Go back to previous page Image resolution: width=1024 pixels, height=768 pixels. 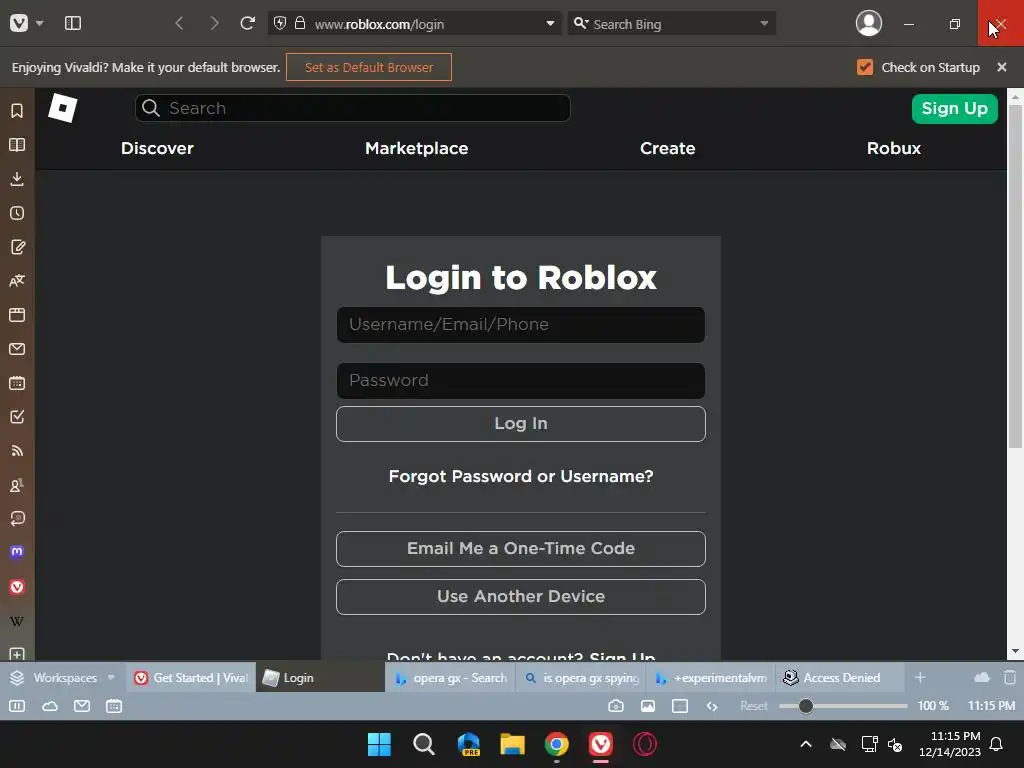tap(179, 24)
